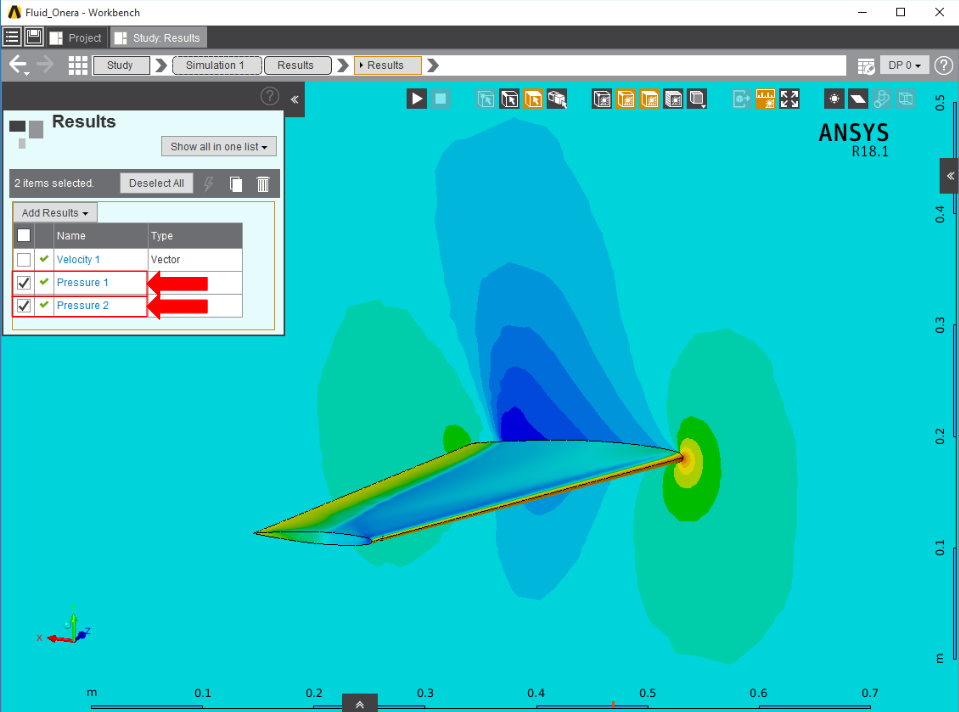
Task: Check the Velocity 1 checkbox
Action: point(24,259)
